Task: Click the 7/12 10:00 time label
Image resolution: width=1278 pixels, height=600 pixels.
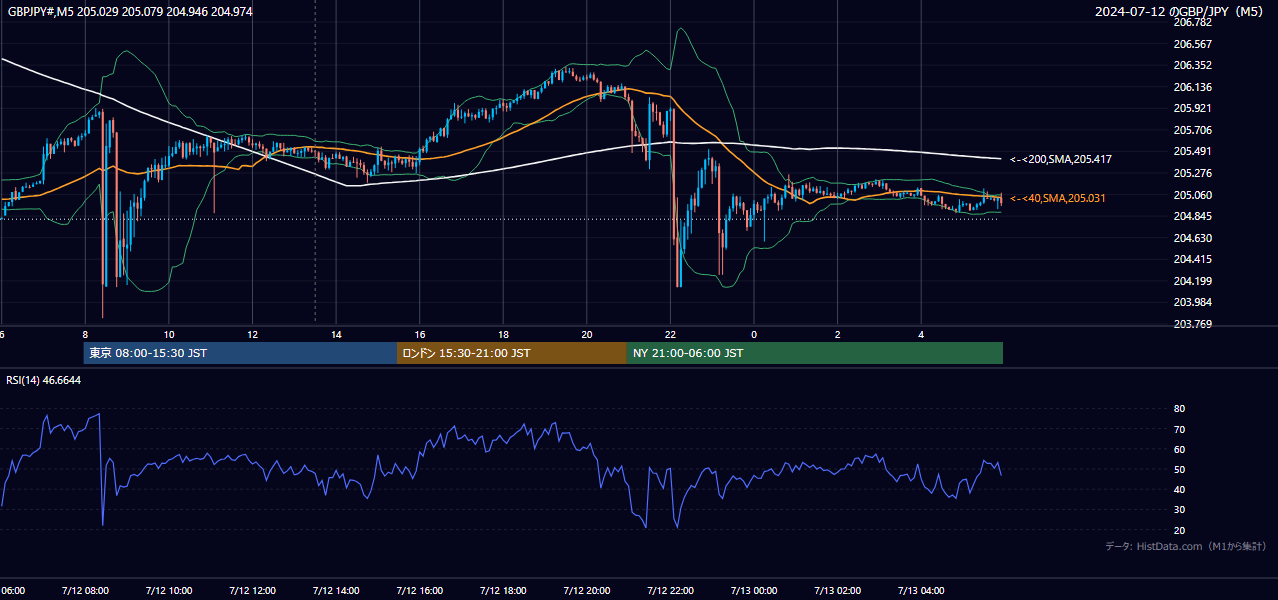Action: pos(168,591)
